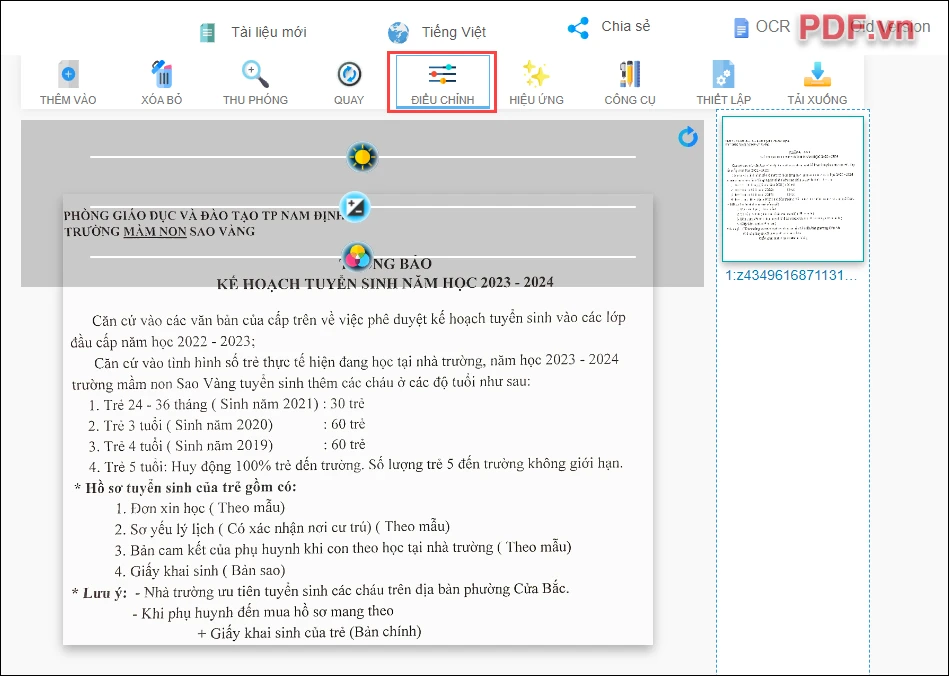Click the line '1. Đơn xin học ( Theo mẫu)'

tap(200, 508)
